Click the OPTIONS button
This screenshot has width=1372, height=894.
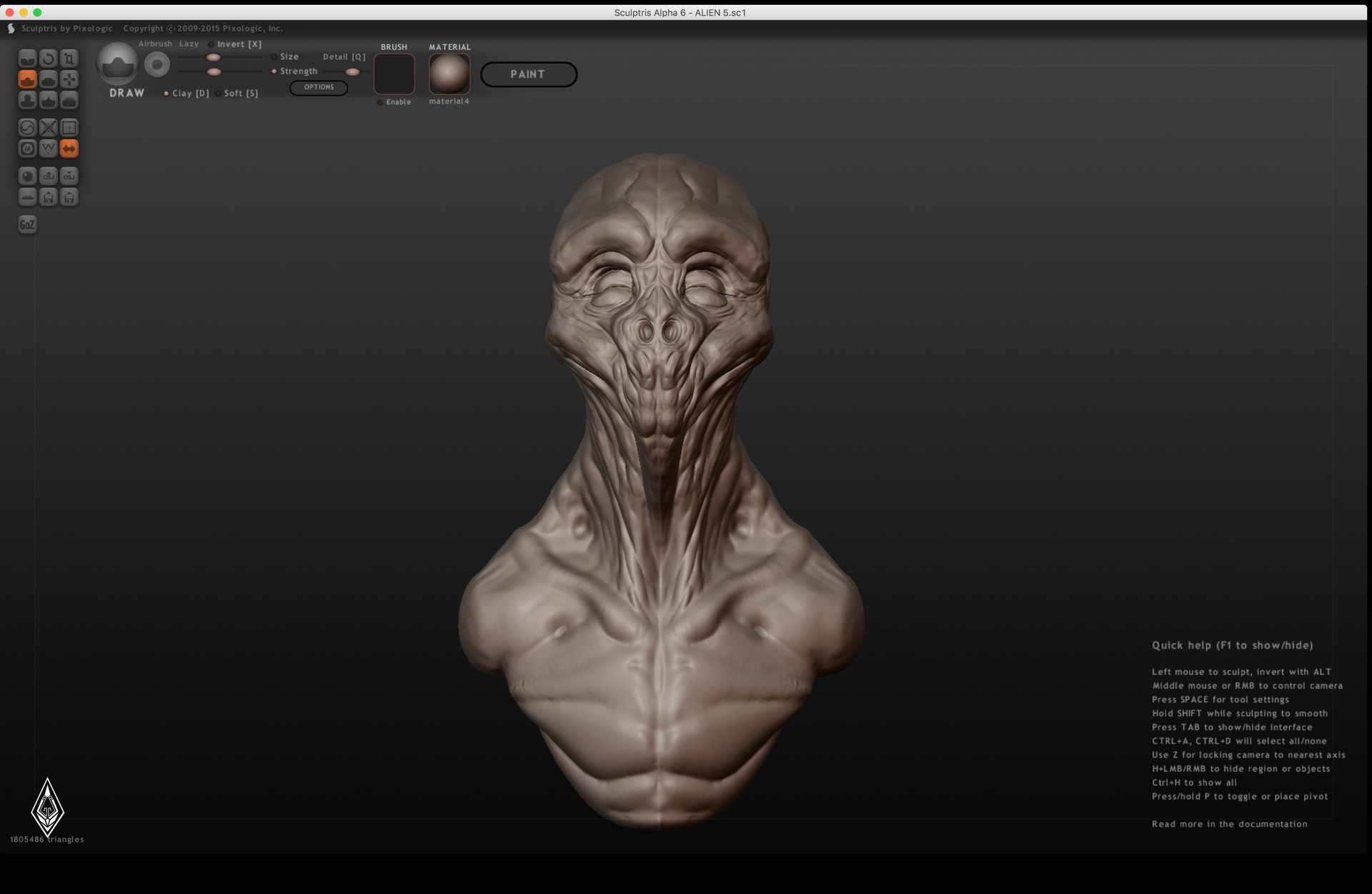coord(319,87)
